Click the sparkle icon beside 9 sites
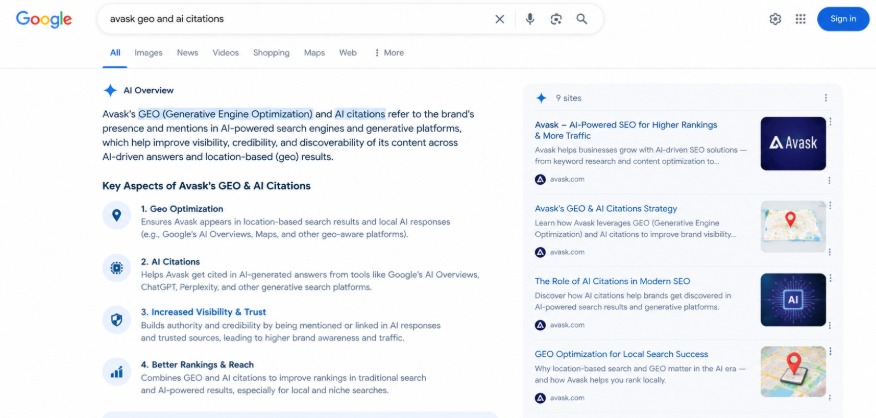This screenshot has width=876, height=418. point(541,98)
